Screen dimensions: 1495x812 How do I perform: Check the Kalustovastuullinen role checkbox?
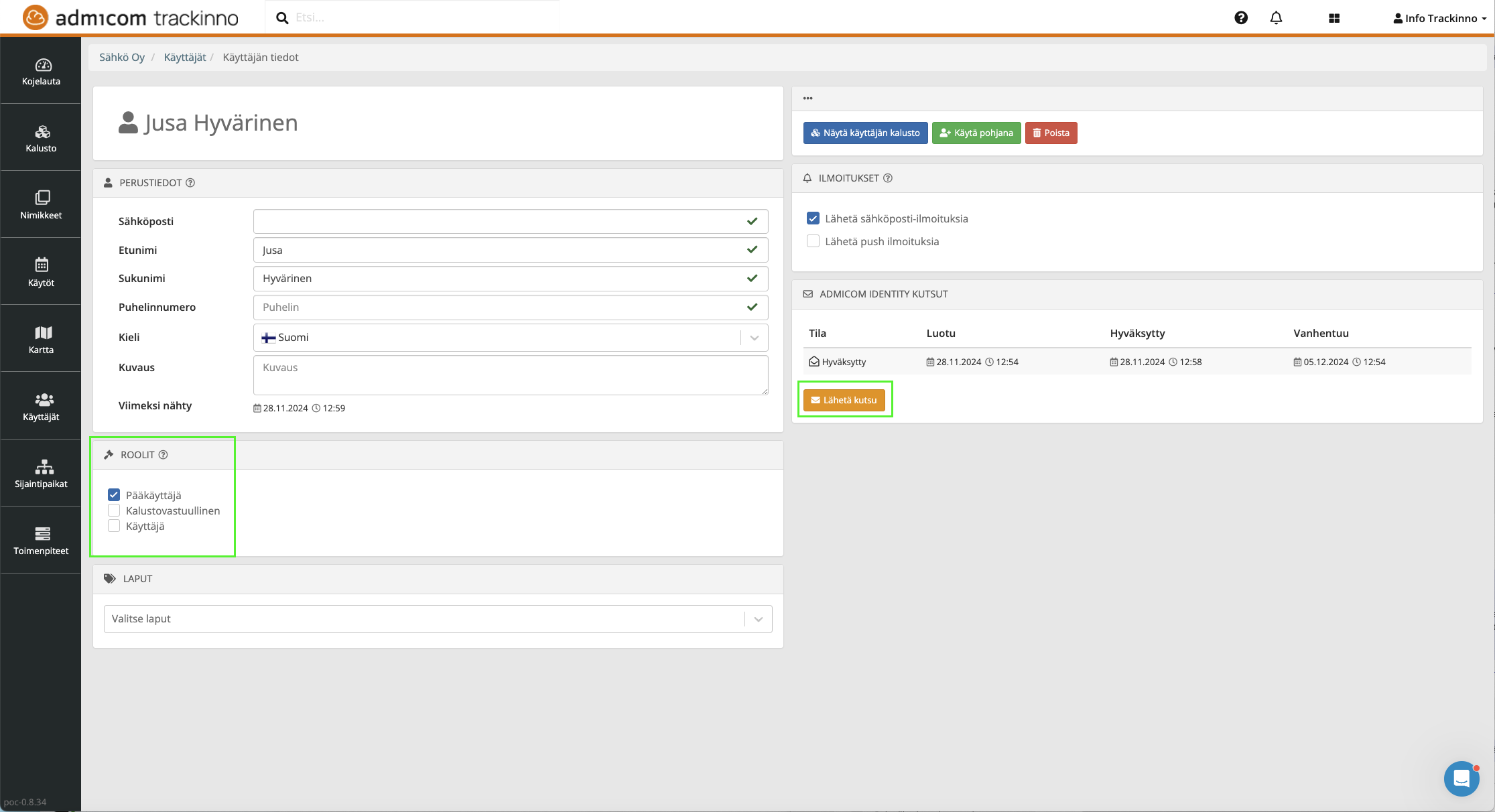pyautogui.click(x=114, y=511)
